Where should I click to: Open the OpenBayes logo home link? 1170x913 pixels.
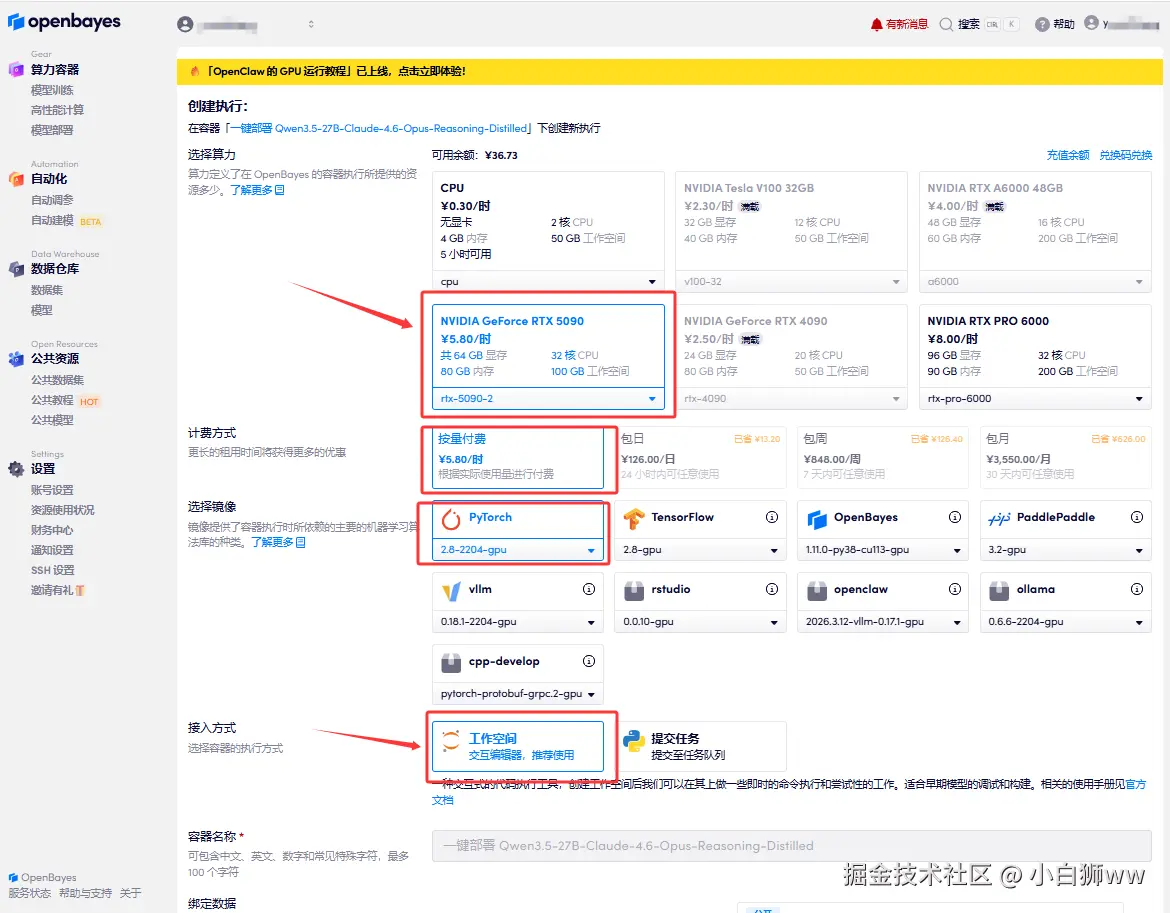[64, 22]
